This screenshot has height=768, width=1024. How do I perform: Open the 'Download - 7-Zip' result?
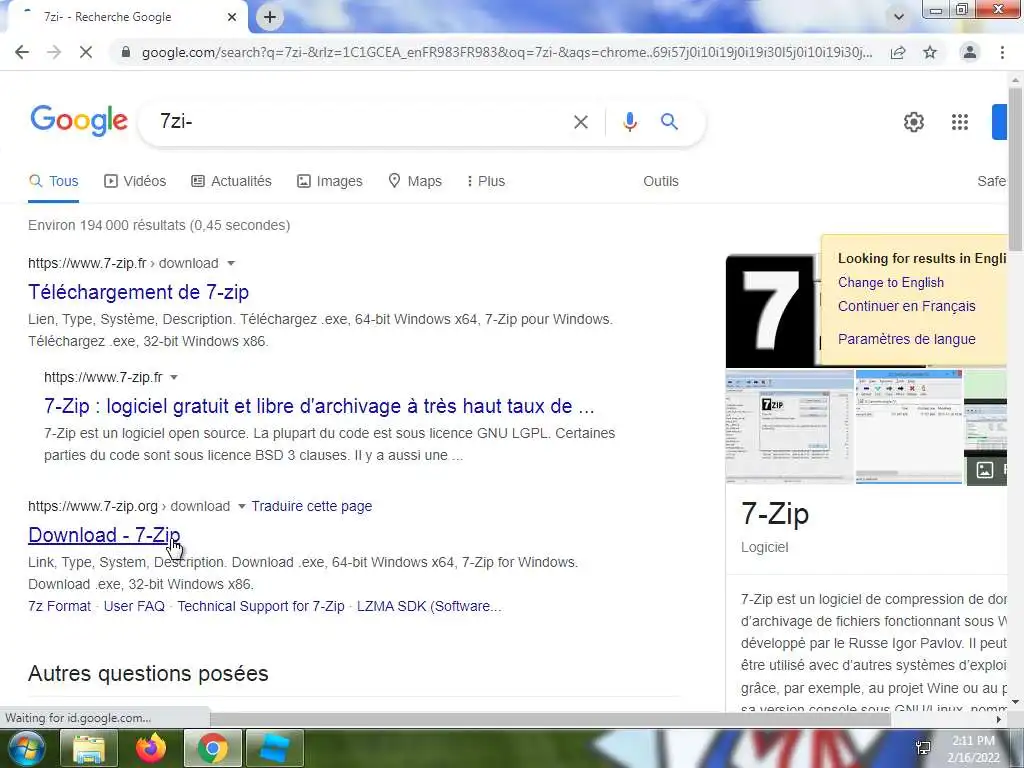pos(104,535)
